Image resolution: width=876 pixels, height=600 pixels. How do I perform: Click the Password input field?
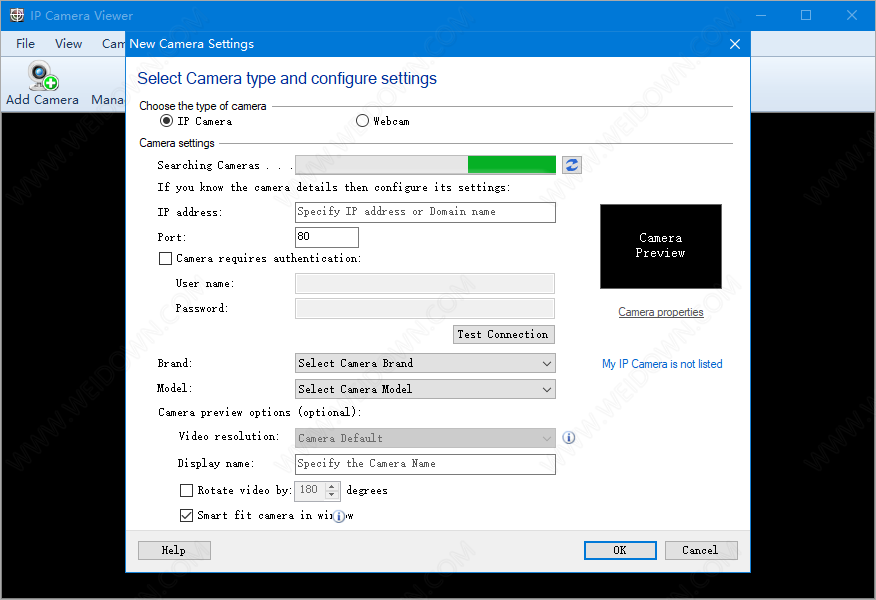click(425, 308)
